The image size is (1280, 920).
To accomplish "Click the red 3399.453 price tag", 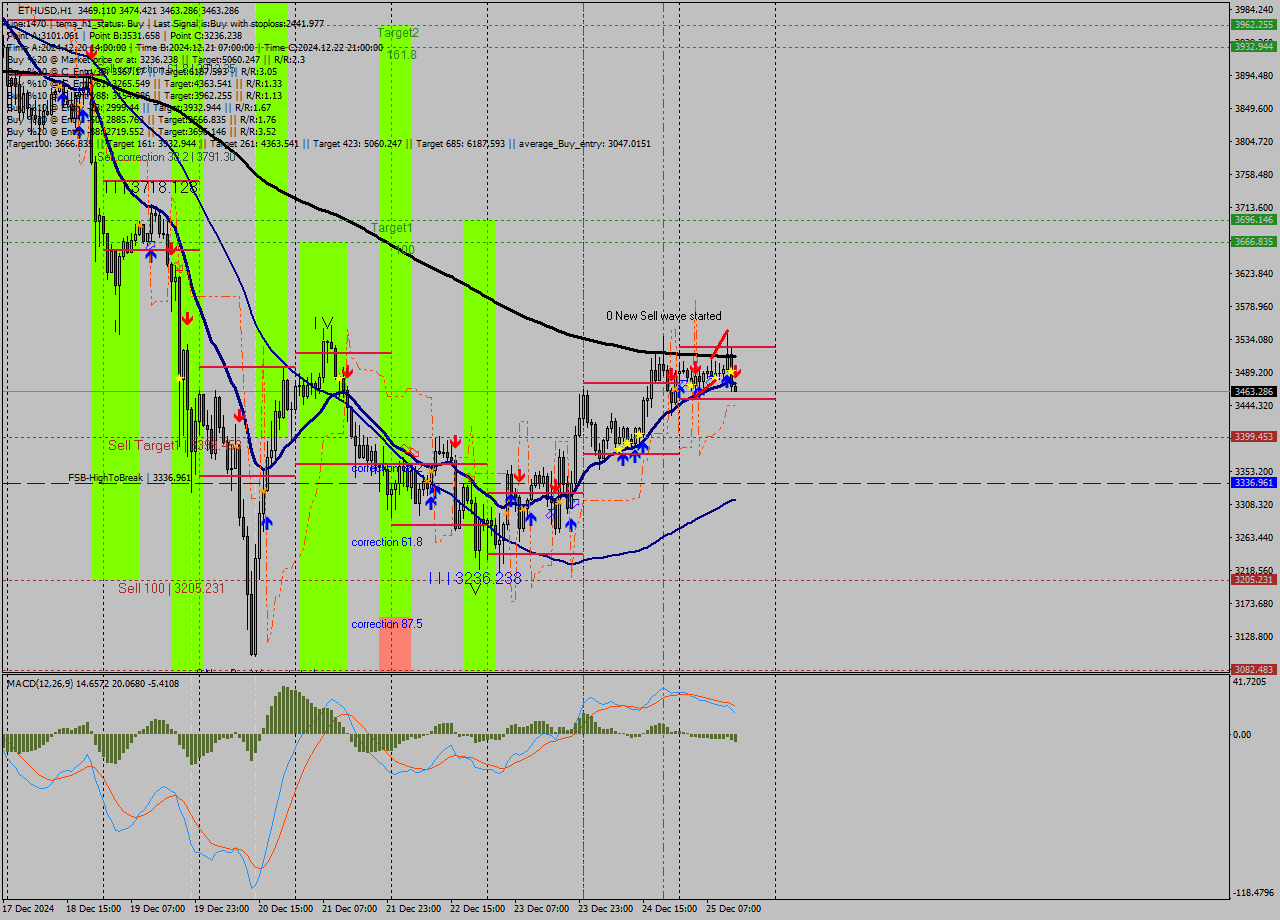I will [x=1254, y=437].
